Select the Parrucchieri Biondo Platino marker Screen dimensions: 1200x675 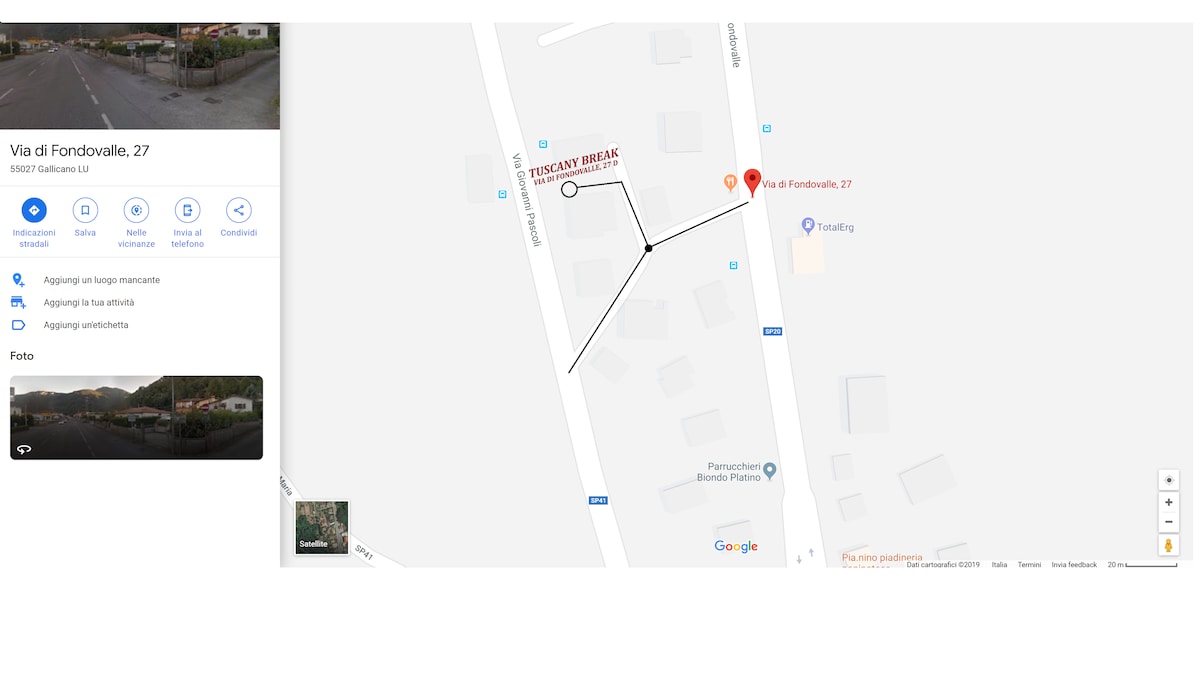[770, 470]
